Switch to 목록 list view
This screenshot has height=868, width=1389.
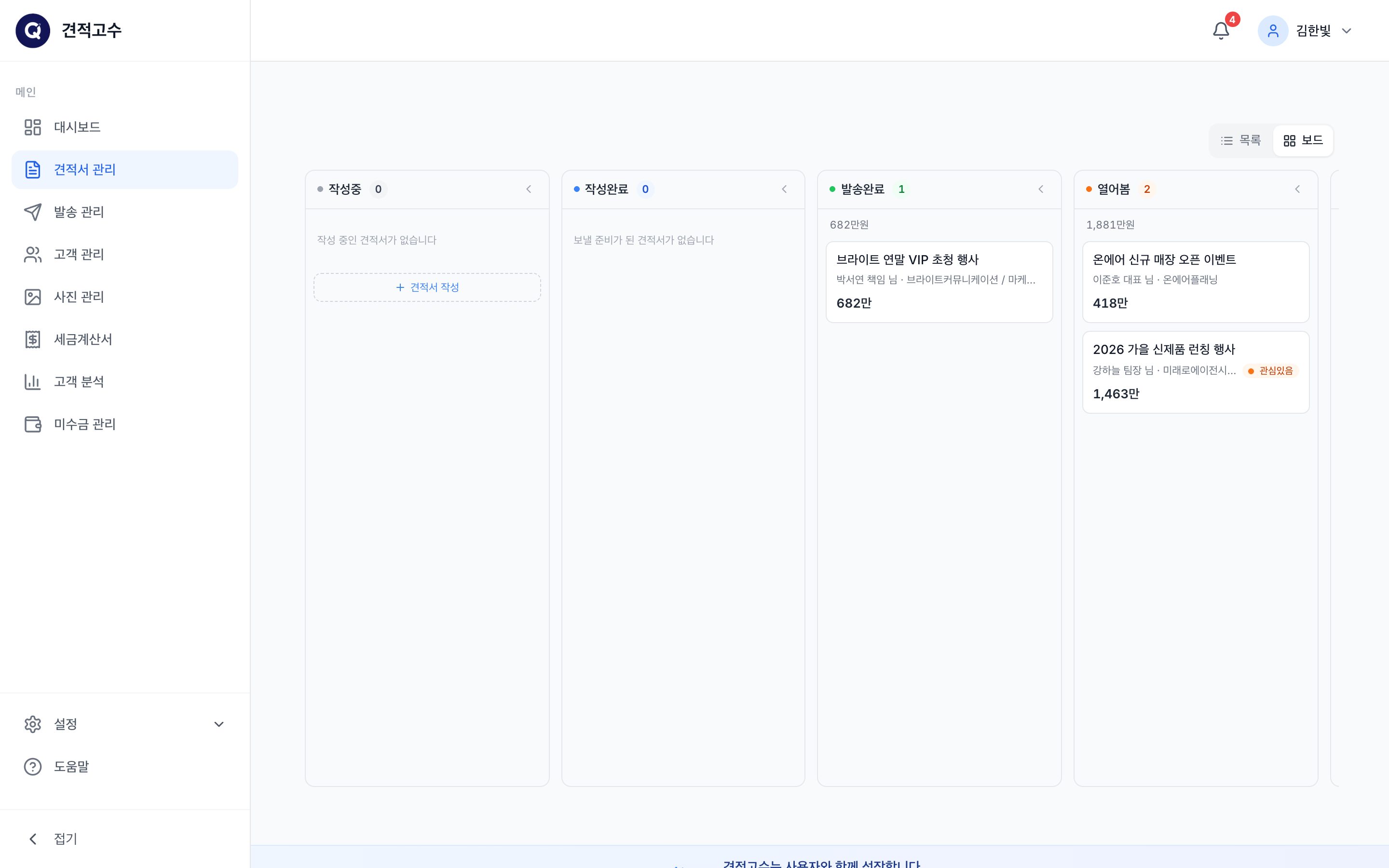pyautogui.click(x=1241, y=141)
